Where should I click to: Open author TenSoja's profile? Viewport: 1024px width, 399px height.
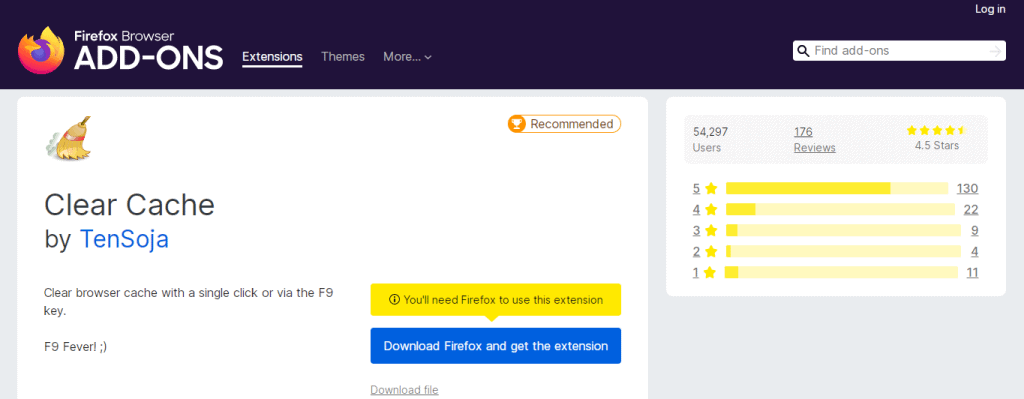click(124, 239)
